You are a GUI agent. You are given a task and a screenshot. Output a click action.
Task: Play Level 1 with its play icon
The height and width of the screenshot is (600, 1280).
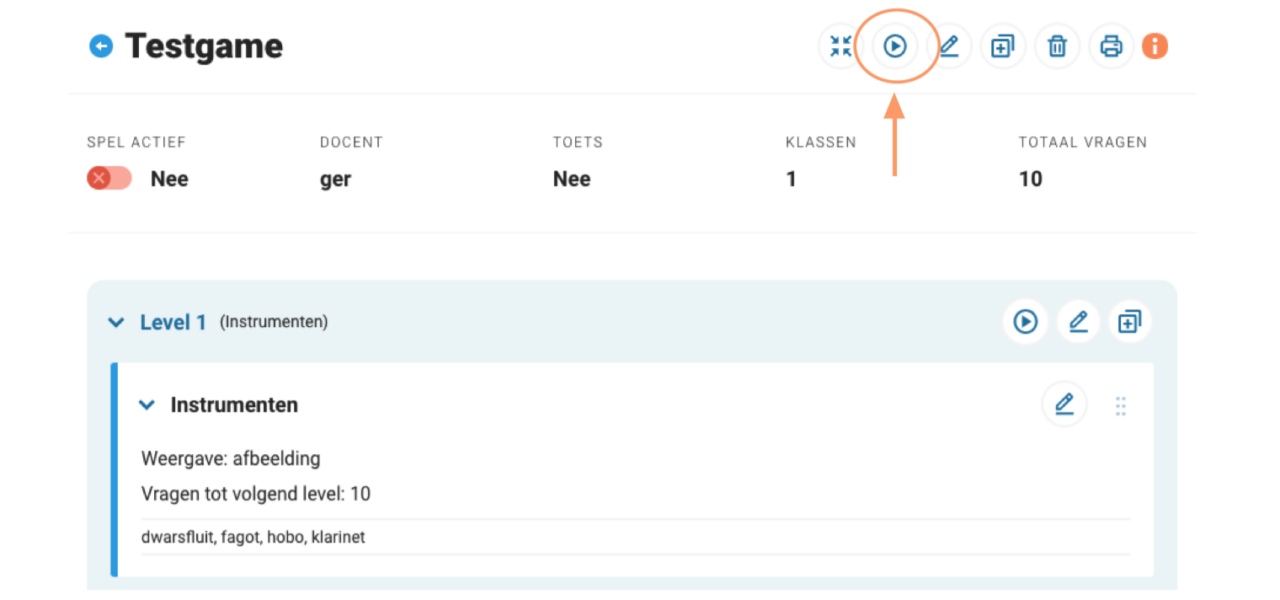(1025, 322)
